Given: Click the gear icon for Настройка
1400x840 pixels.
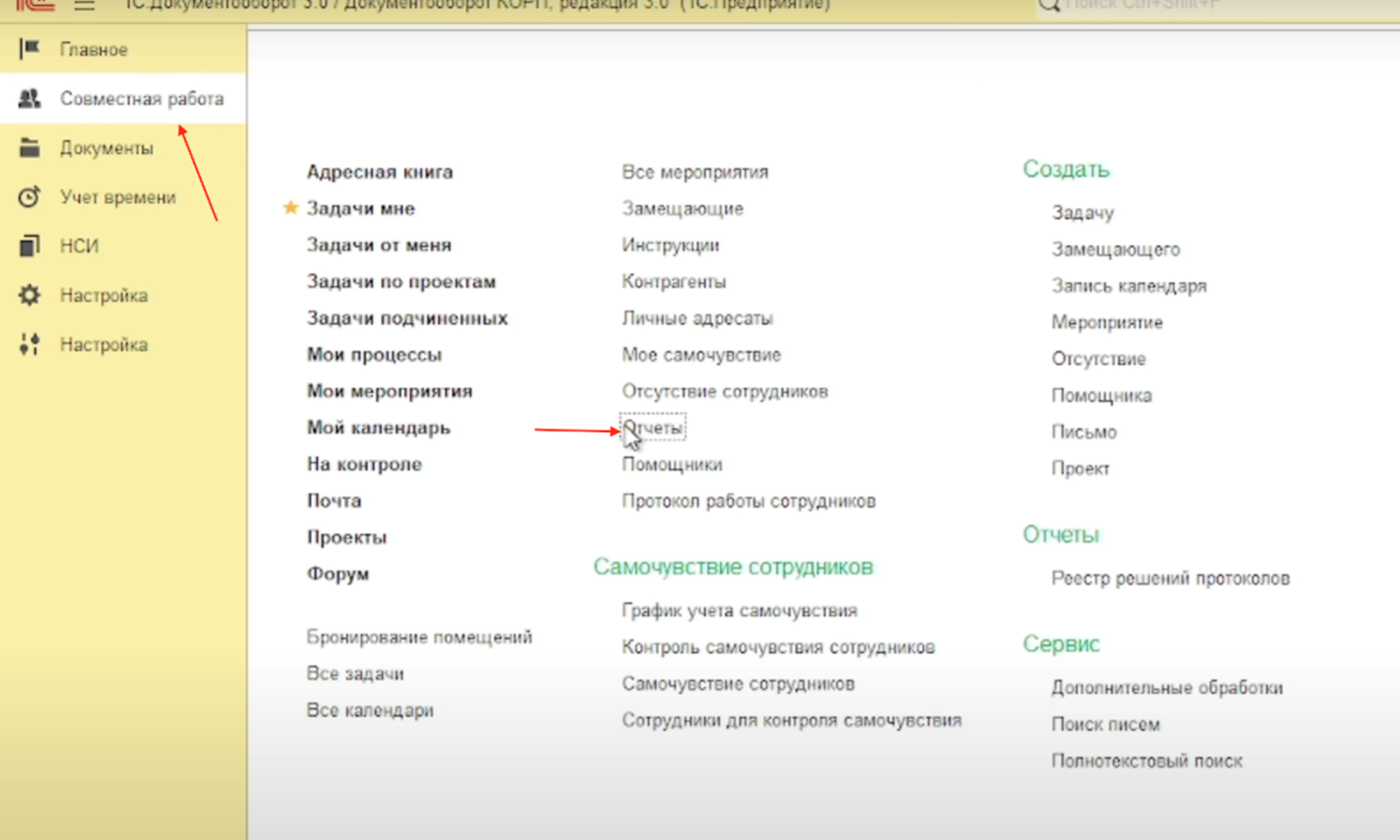Looking at the screenshot, I should (29, 295).
